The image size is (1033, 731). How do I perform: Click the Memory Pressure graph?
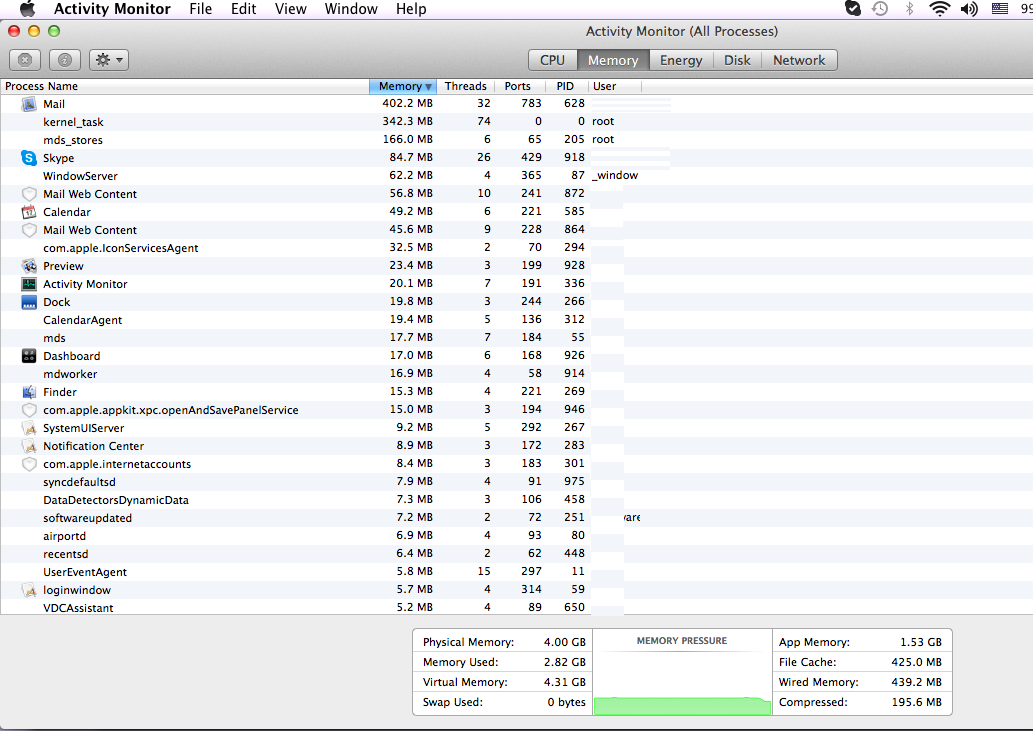pos(682,672)
